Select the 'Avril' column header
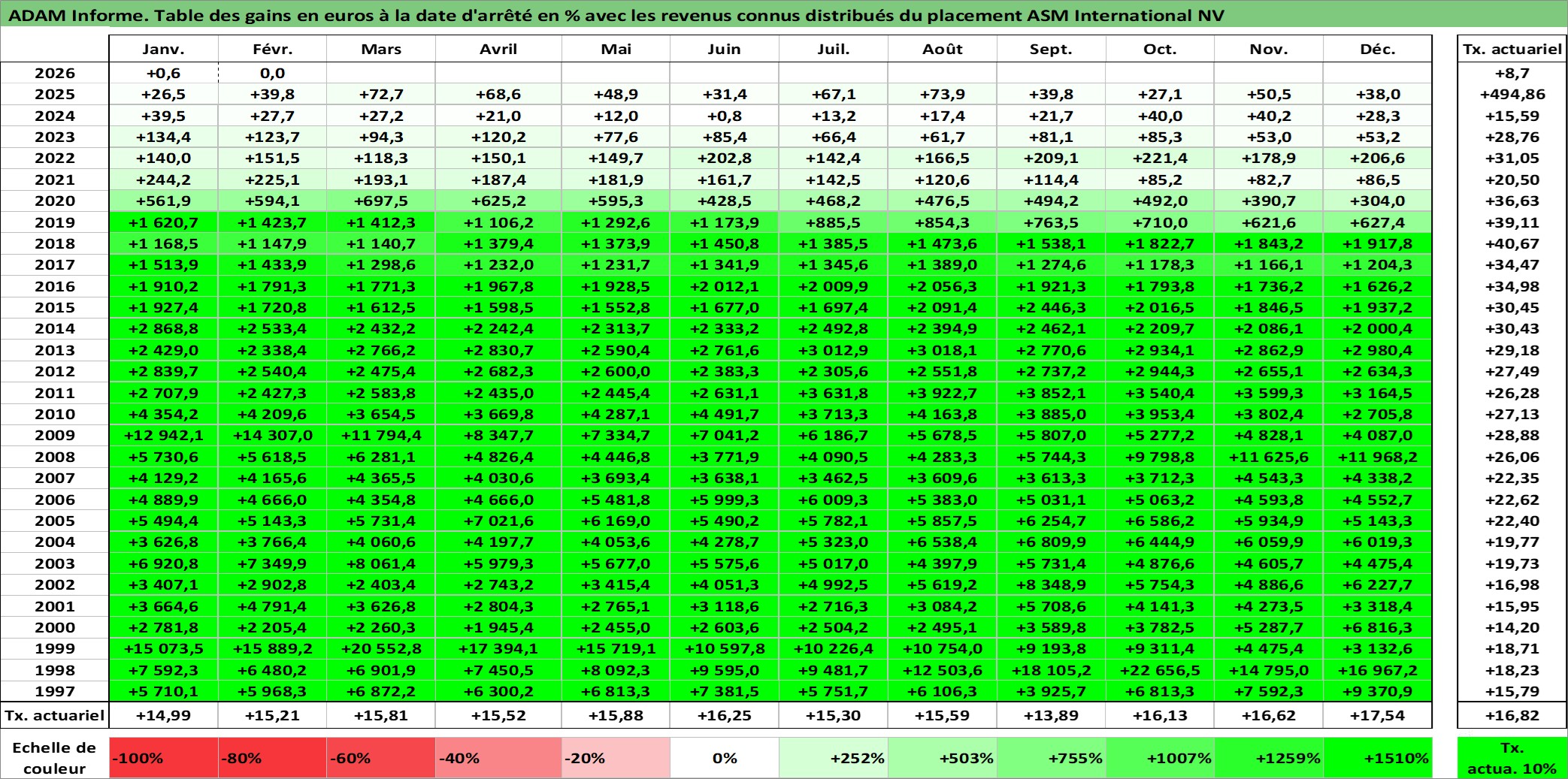This screenshot has height=779, width=1568. point(498,49)
